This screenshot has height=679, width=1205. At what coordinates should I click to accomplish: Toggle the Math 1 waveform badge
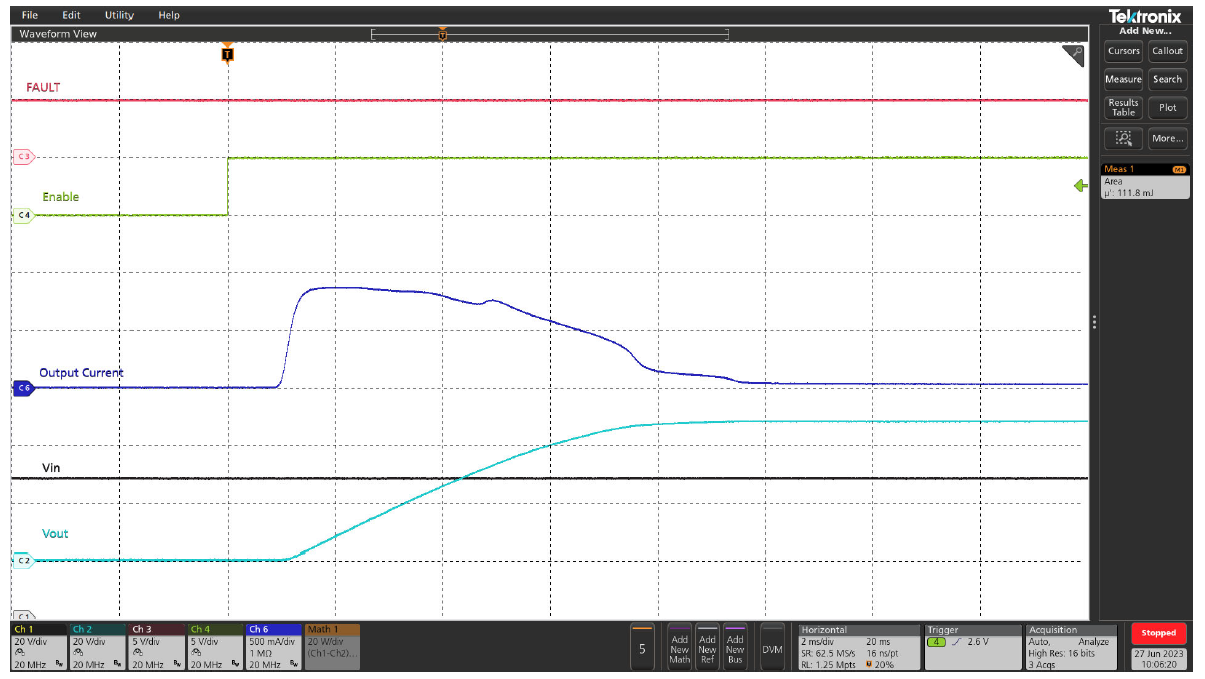pos(332,647)
